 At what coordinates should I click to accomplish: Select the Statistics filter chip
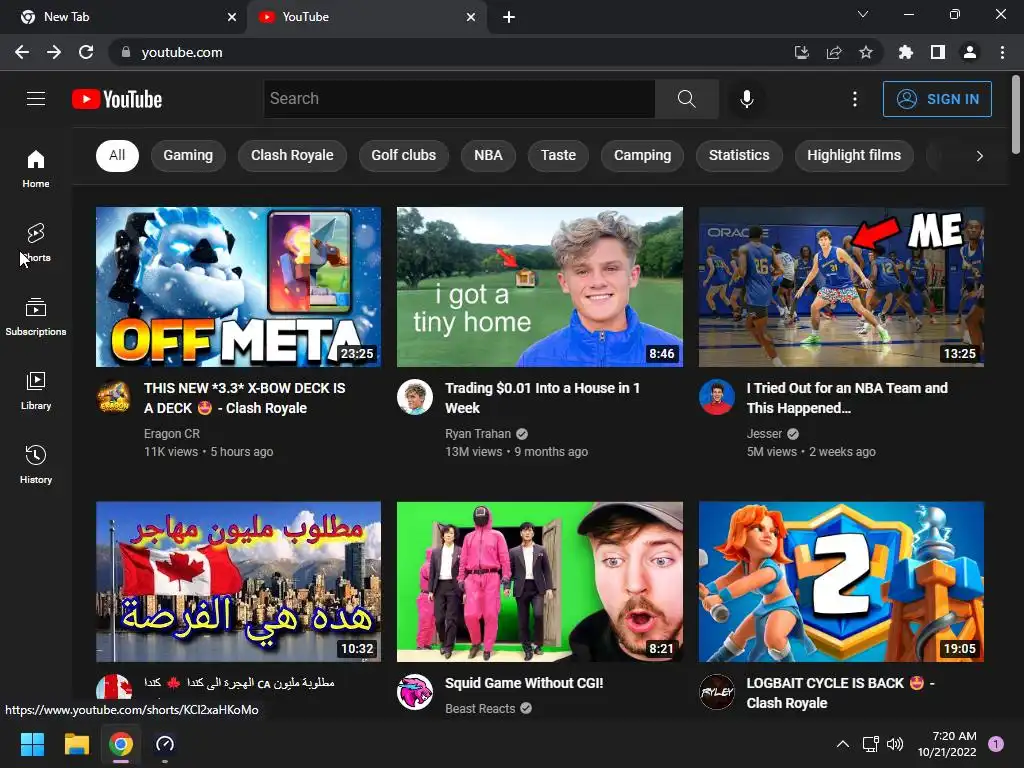[x=739, y=155]
